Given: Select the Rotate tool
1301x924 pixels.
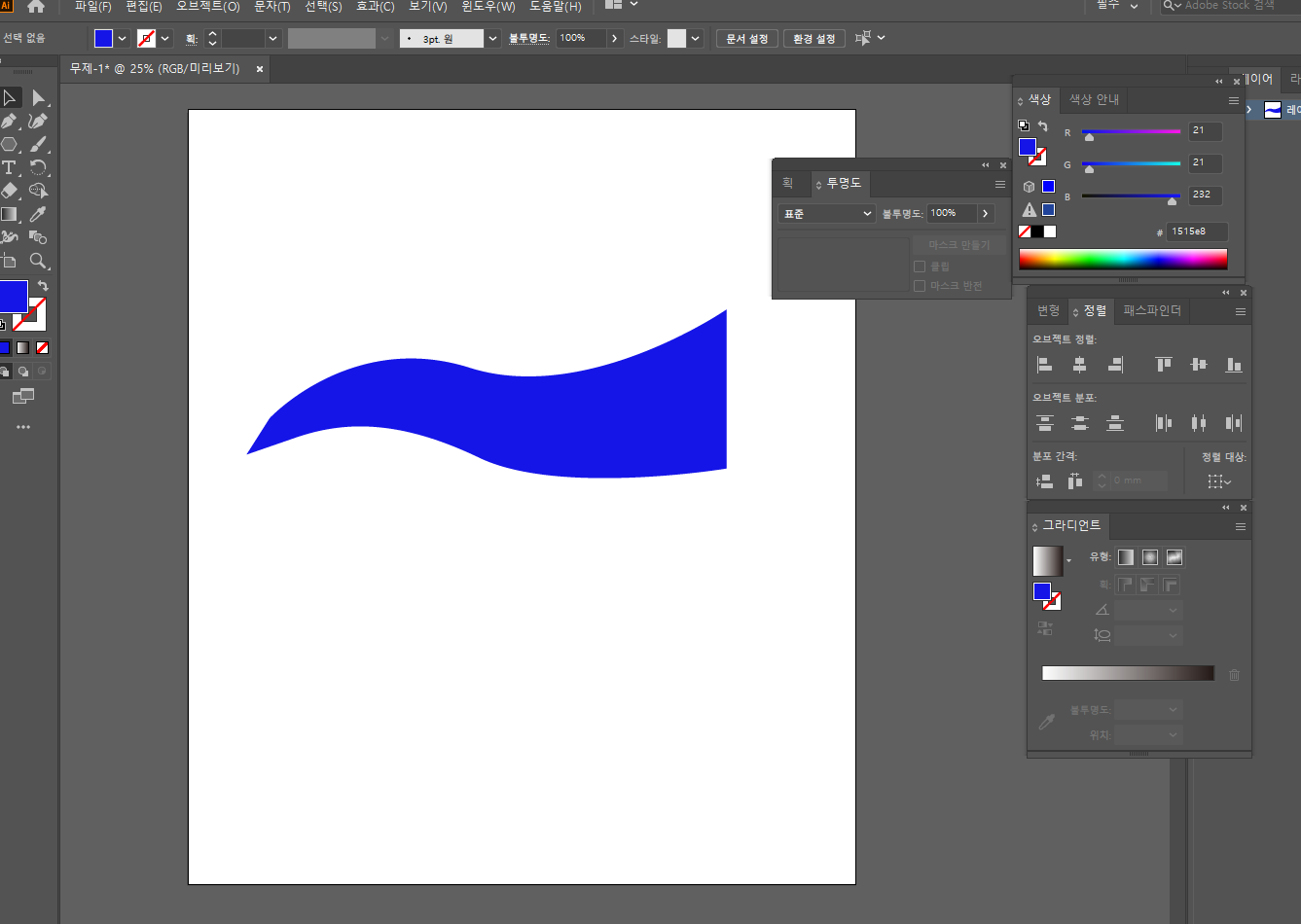Looking at the screenshot, I should coord(39,167).
